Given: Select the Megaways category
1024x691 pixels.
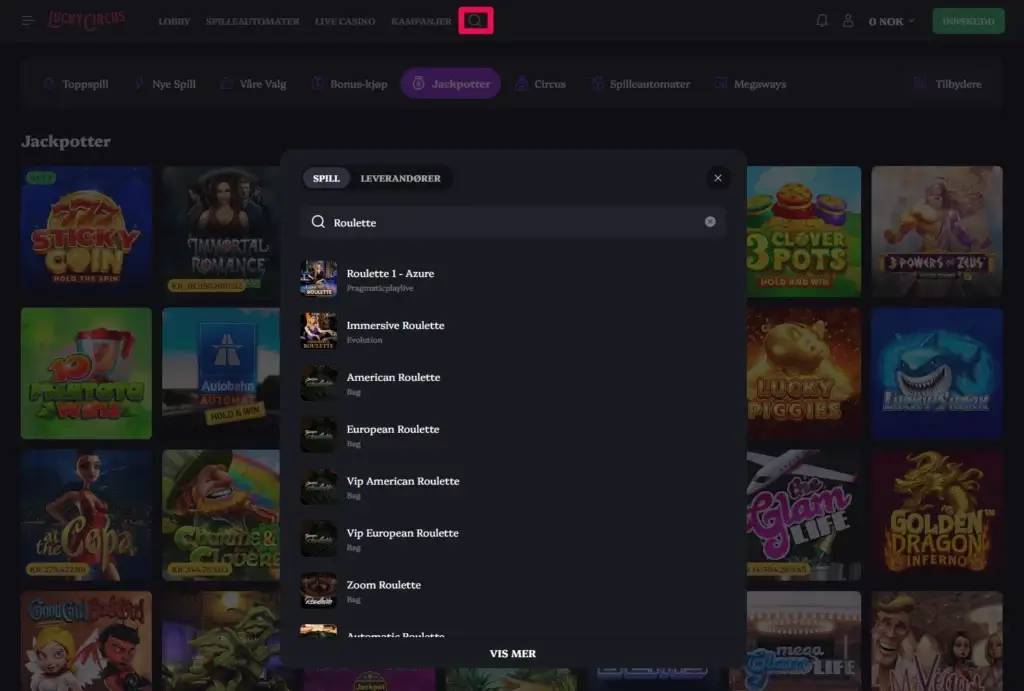Looking at the screenshot, I should (750, 84).
